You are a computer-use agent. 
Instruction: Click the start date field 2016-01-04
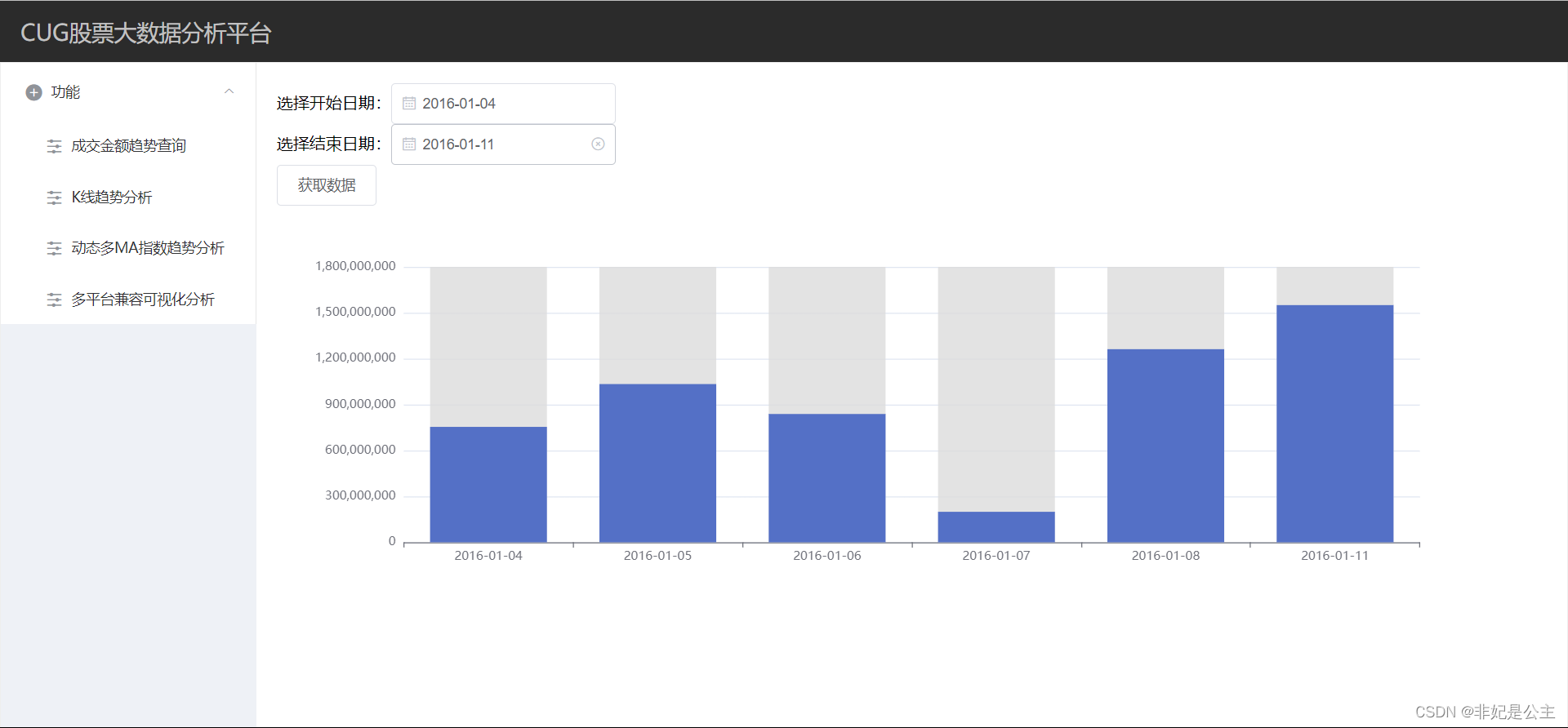point(503,104)
